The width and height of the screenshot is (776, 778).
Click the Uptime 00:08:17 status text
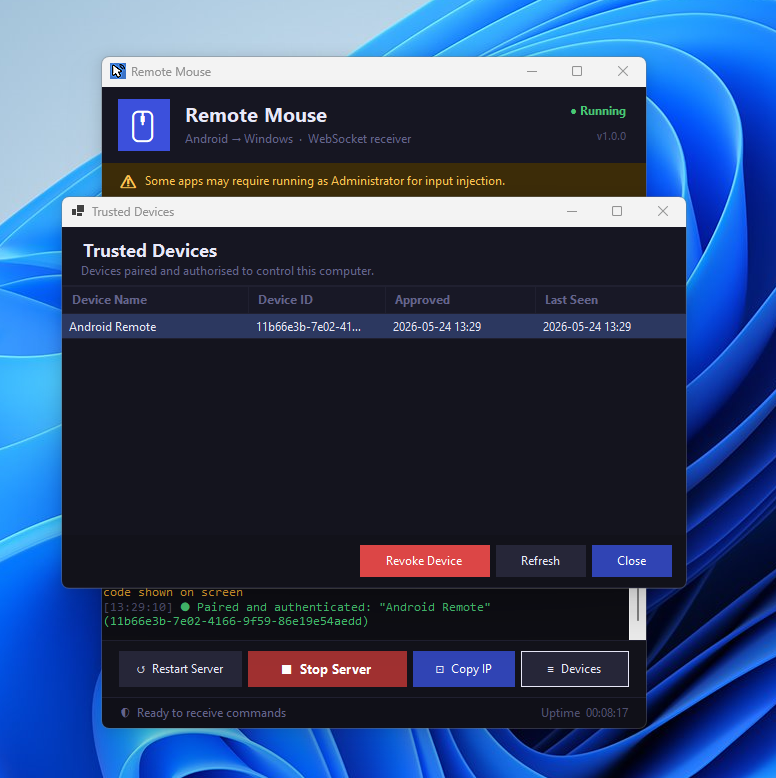click(x=584, y=713)
